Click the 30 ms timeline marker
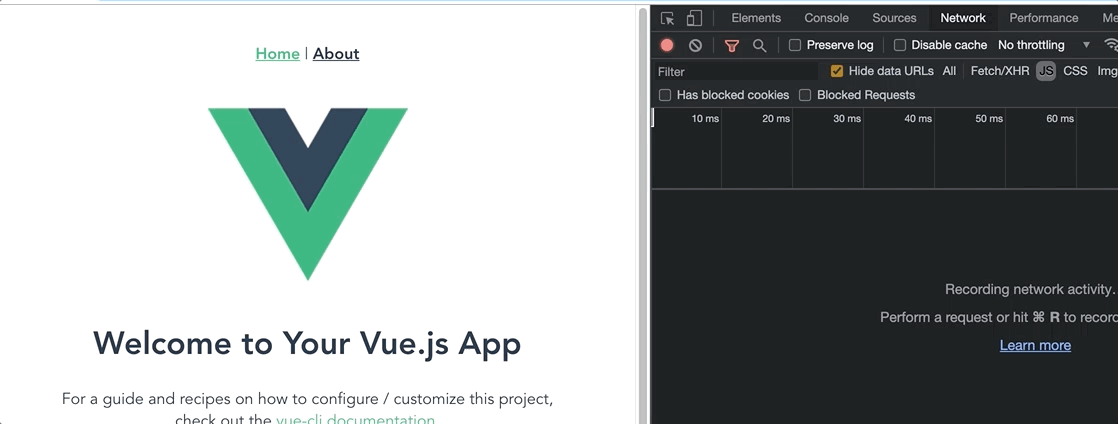 point(847,119)
